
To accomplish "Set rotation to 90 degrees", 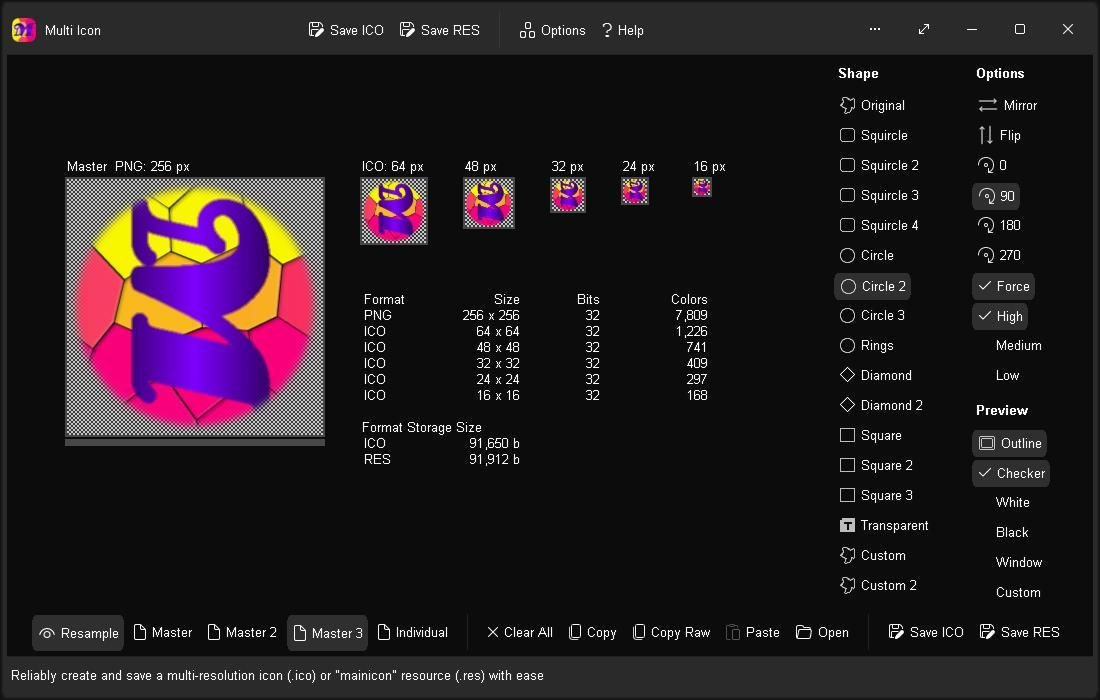I will pyautogui.click(x=996, y=196).
